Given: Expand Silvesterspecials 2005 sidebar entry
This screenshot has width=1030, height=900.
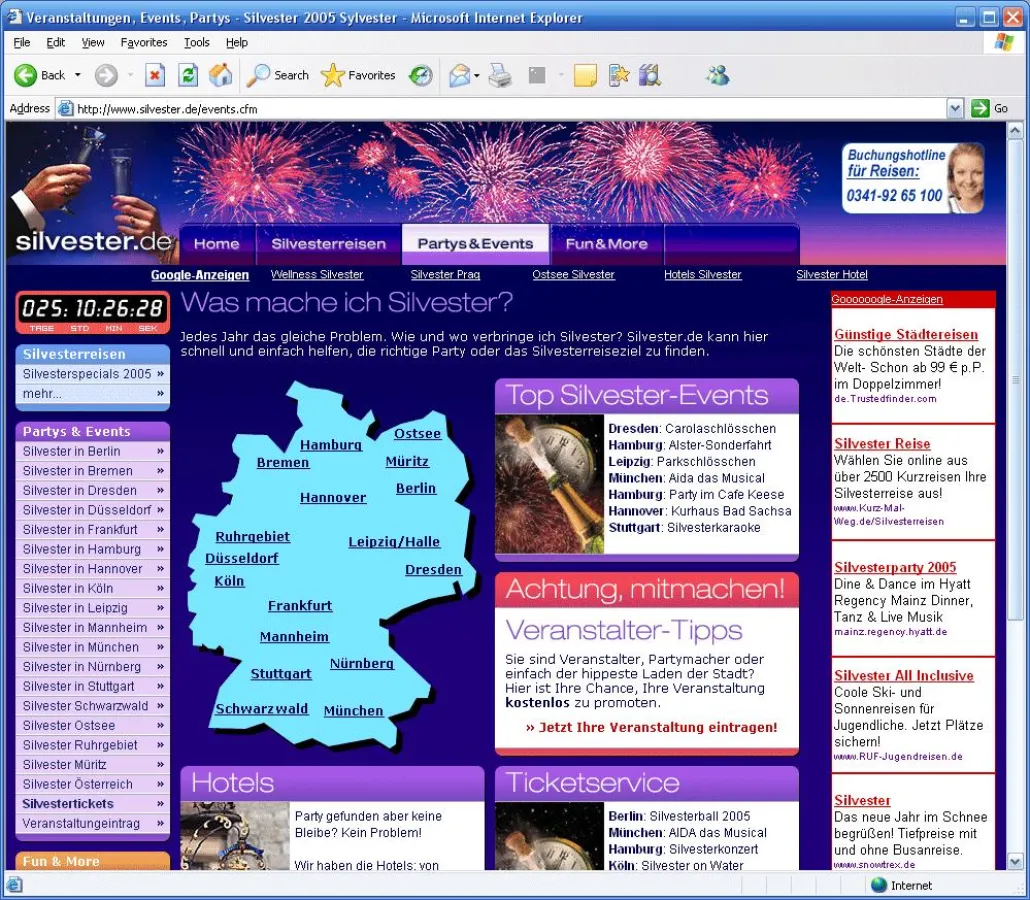Looking at the screenshot, I should [x=93, y=374].
